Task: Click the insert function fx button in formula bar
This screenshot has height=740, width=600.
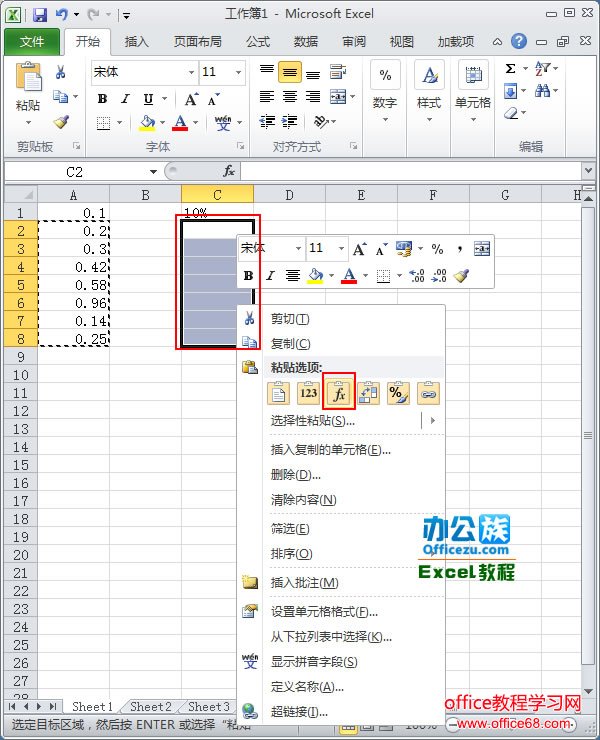Action: click(x=229, y=171)
